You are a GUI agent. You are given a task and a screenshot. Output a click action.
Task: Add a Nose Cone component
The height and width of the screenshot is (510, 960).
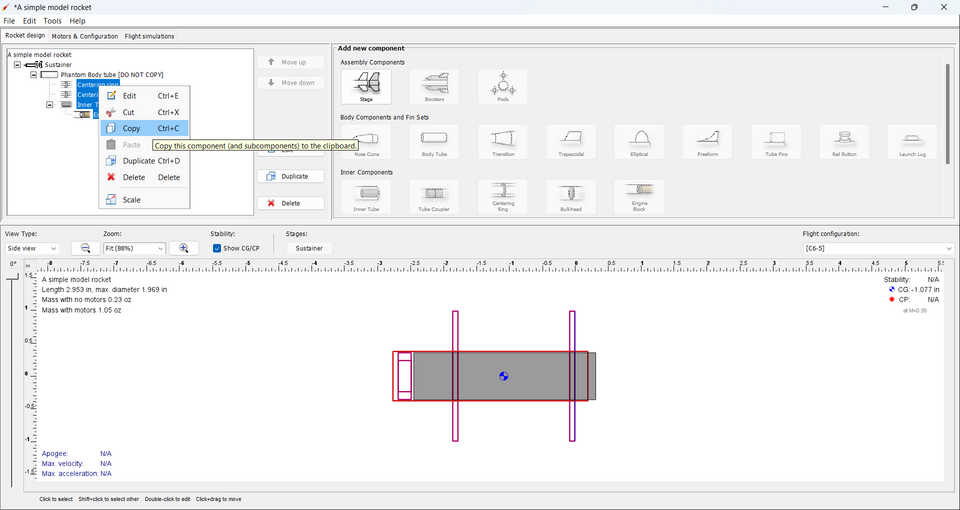click(366, 142)
